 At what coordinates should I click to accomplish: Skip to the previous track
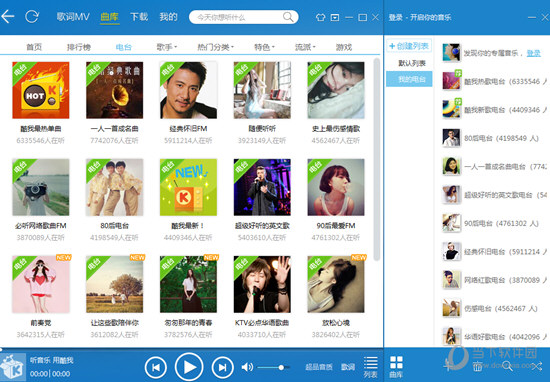(x=155, y=367)
